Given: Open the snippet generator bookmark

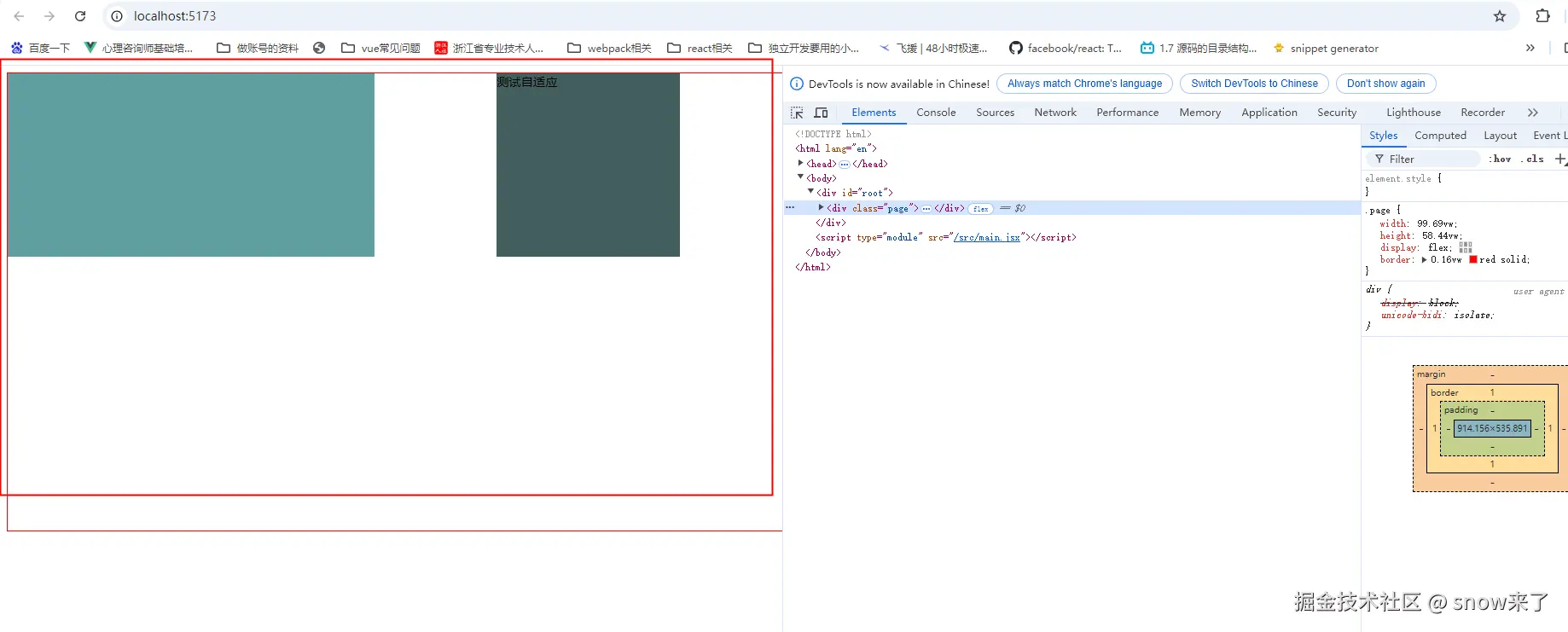Looking at the screenshot, I should (x=1325, y=49).
